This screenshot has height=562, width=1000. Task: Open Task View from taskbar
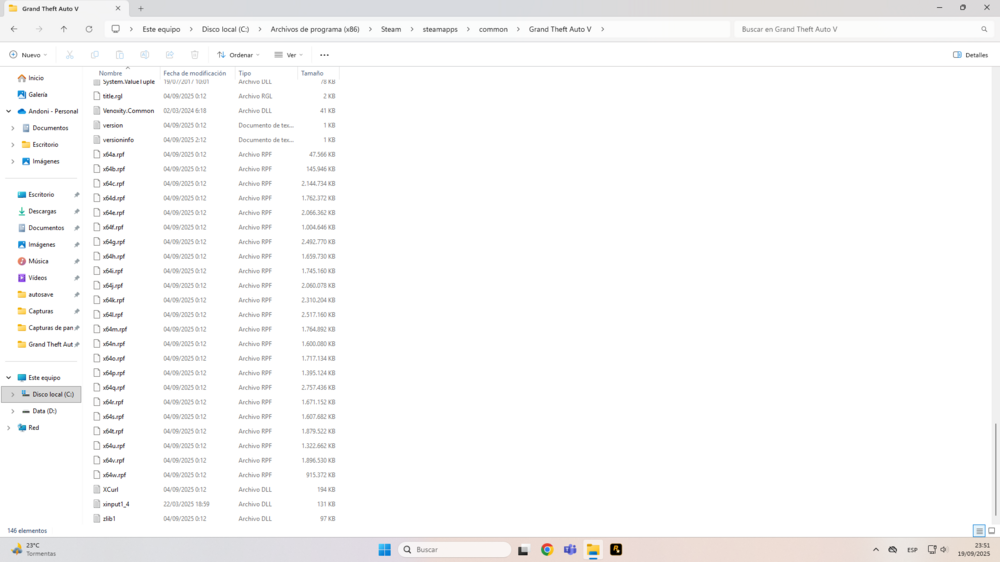523,549
